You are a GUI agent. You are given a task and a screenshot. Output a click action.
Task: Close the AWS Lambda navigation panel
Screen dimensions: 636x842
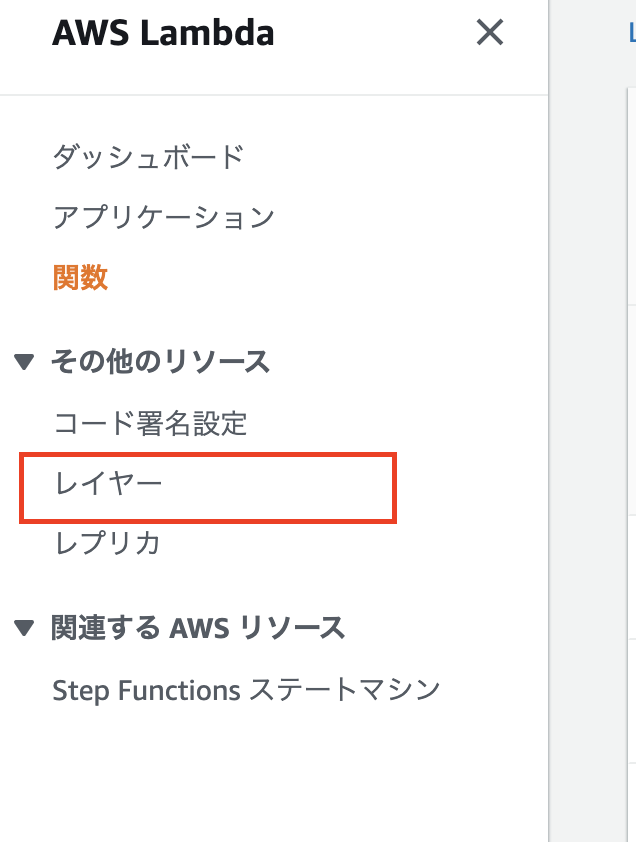[489, 33]
